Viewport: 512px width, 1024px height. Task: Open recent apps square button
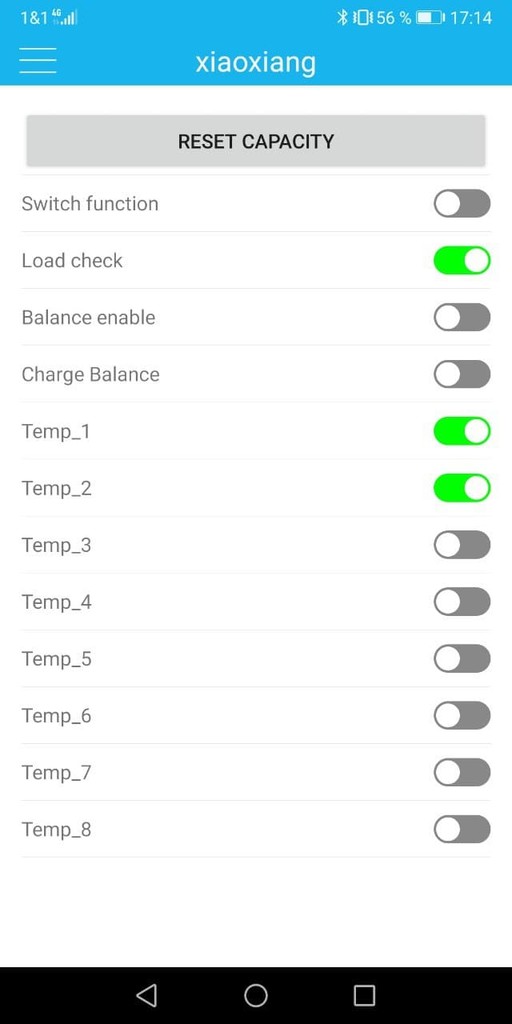(x=364, y=995)
